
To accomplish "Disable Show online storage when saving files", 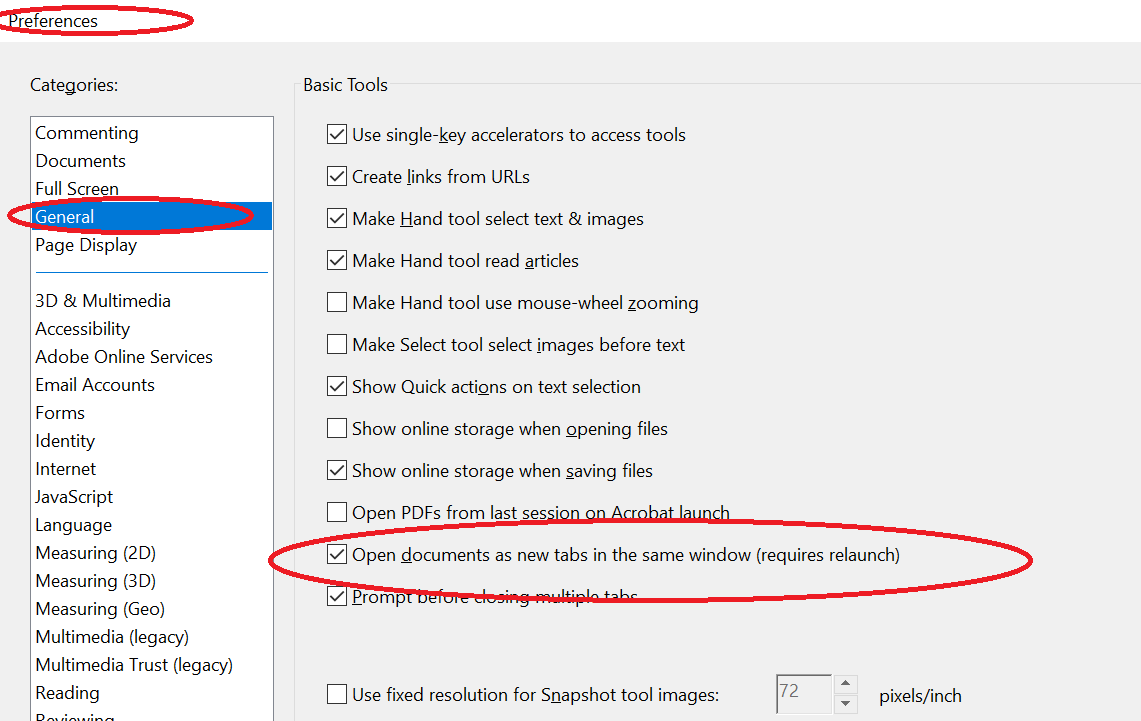I will 337,470.
